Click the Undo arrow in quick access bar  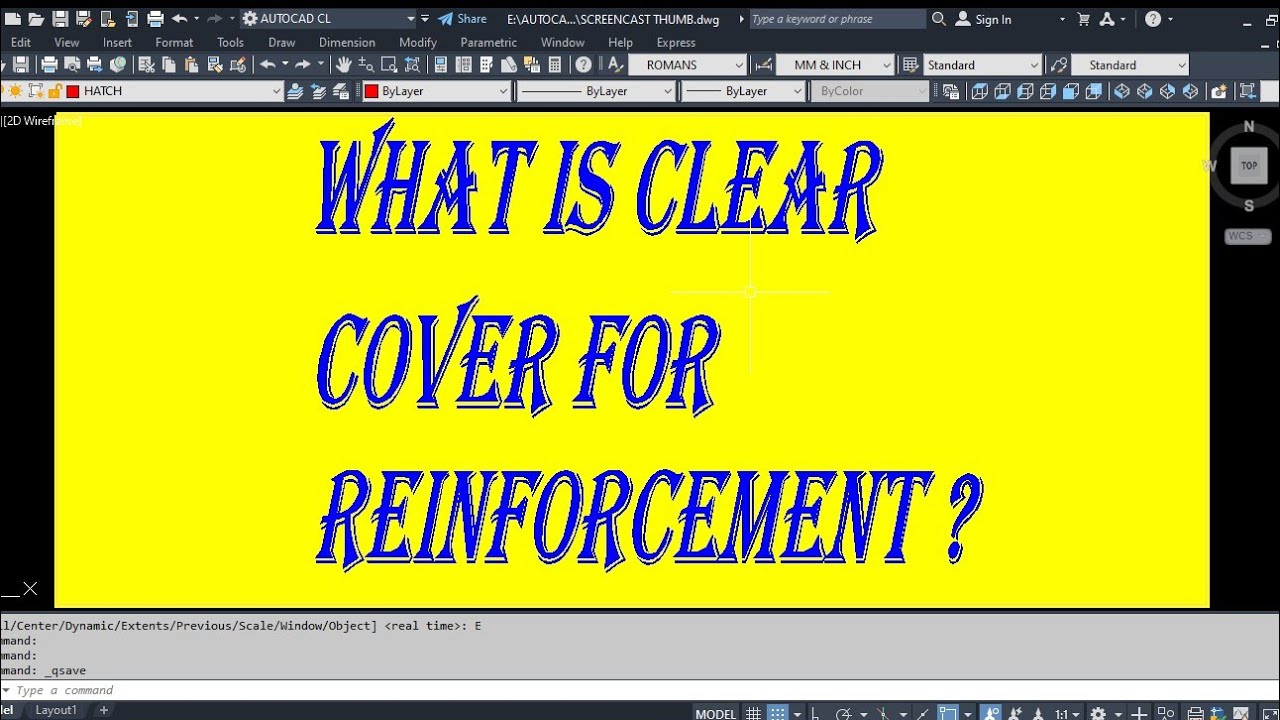[180, 19]
